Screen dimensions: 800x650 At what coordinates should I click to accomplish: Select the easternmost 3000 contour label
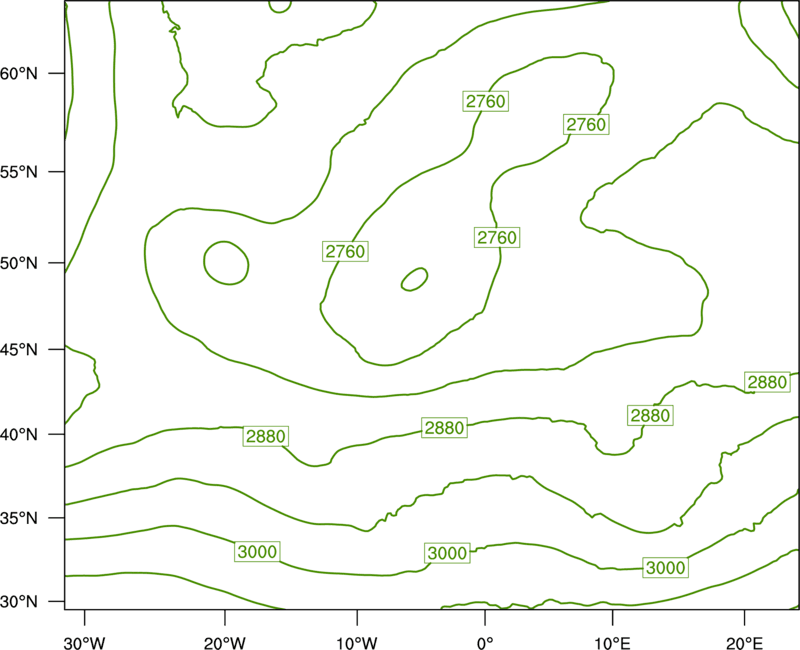[665, 567]
